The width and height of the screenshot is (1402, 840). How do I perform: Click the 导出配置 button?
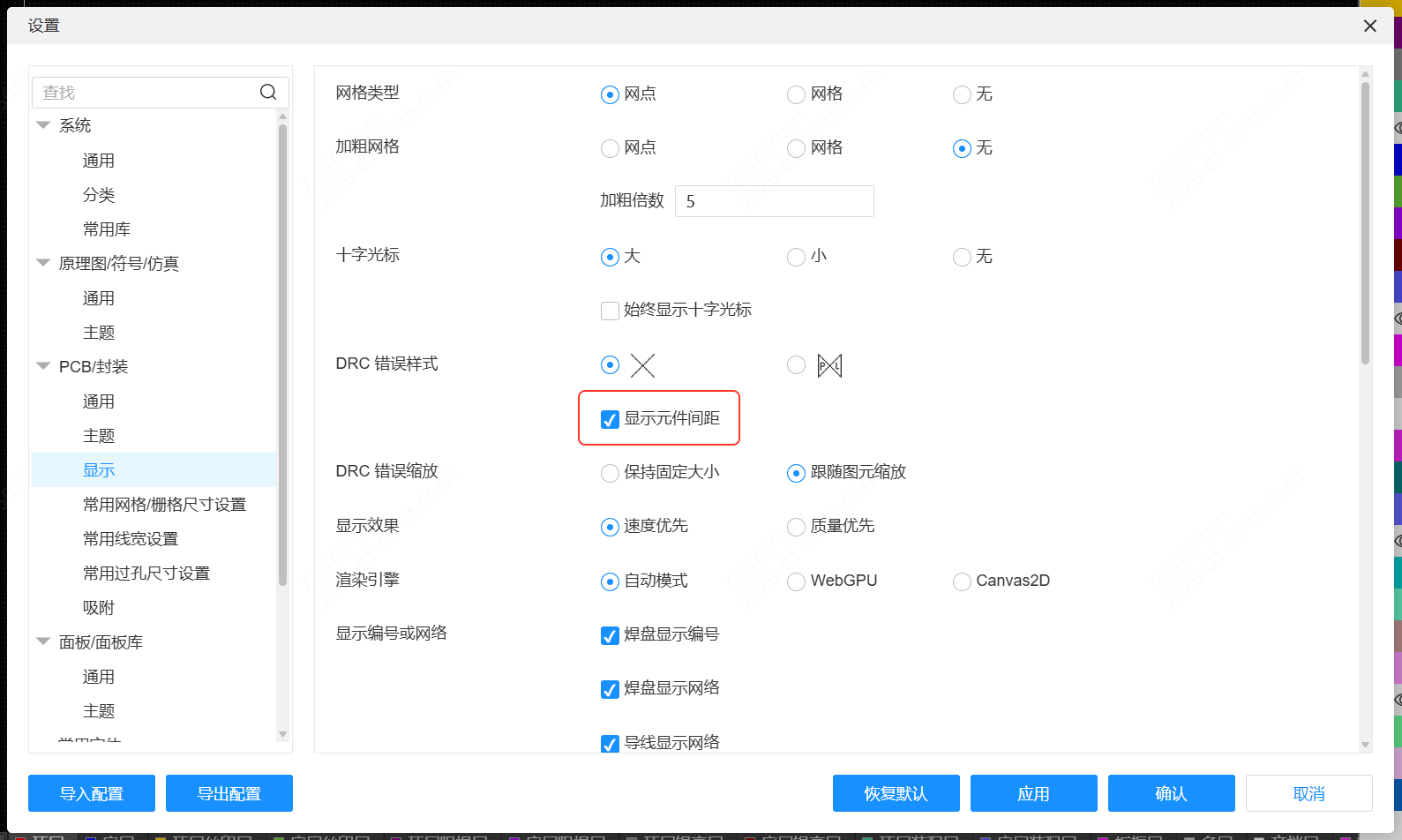229,793
